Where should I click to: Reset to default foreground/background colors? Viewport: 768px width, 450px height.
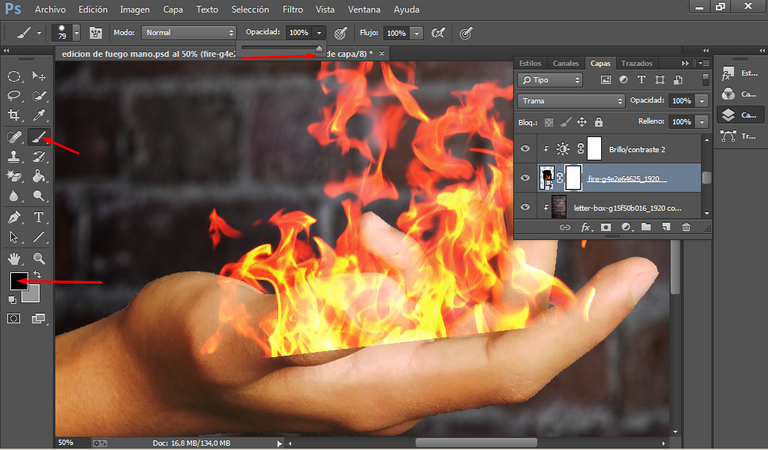(12, 299)
